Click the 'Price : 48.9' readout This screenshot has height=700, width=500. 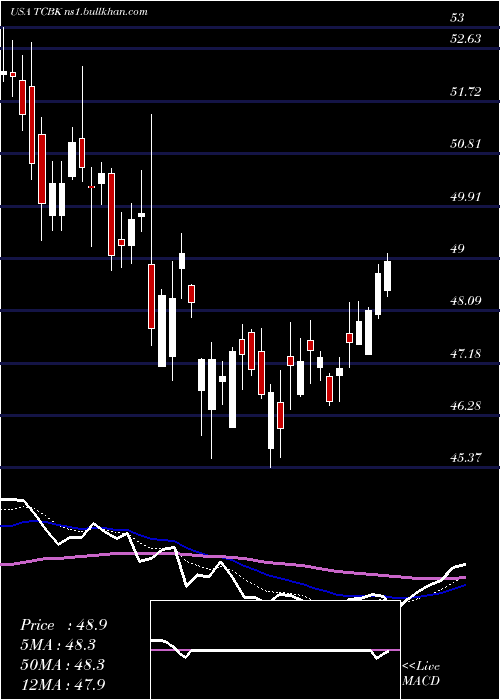click(64, 625)
